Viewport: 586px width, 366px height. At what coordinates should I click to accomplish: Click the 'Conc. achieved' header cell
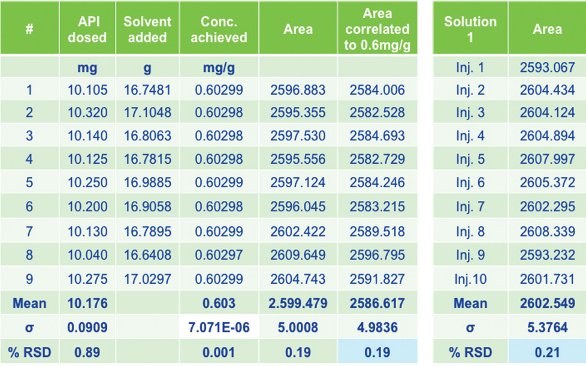click(x=219, y=29)
